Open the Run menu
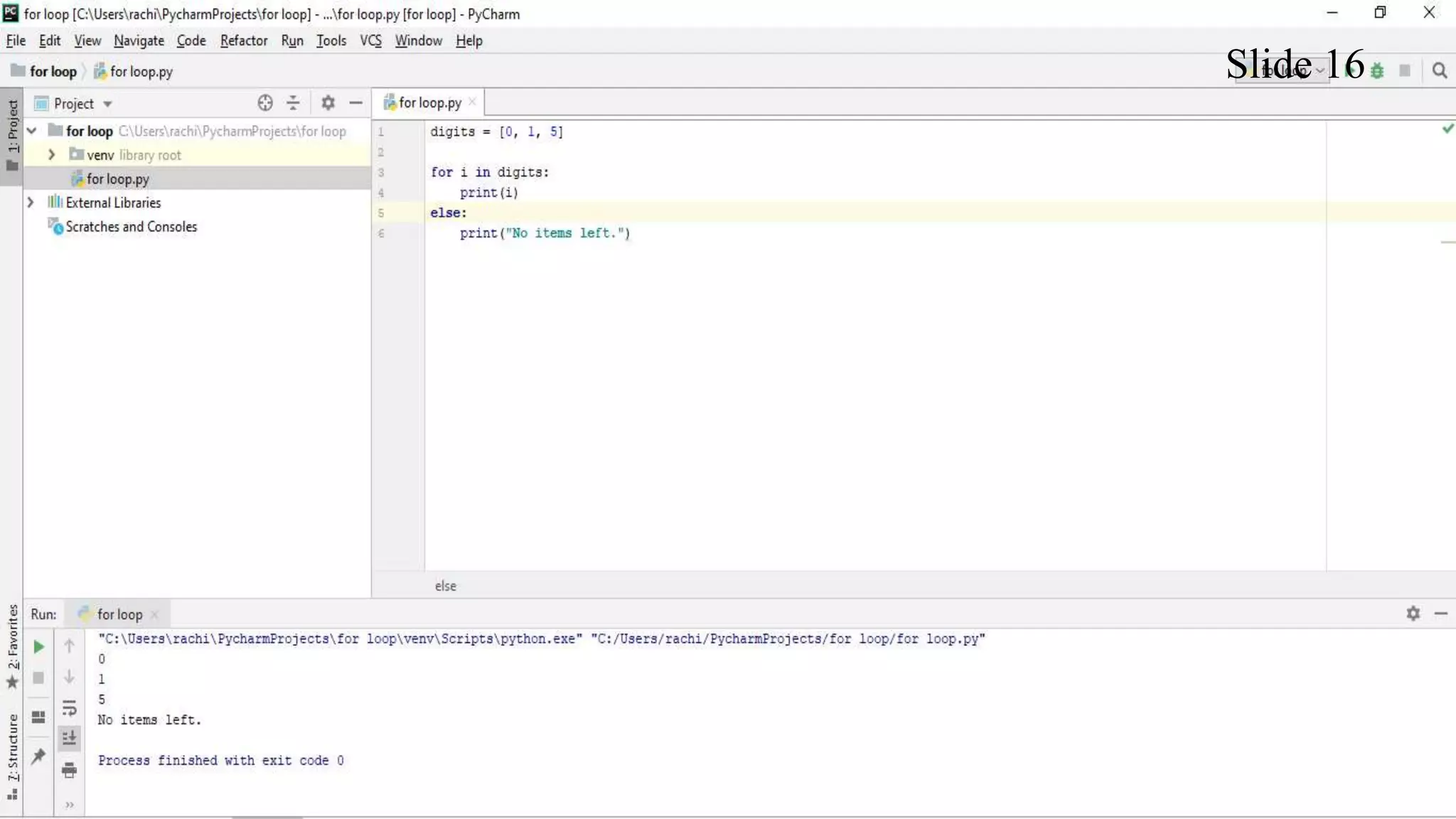The height and width of the screenshot is (819, 1456). coord(292,41)
